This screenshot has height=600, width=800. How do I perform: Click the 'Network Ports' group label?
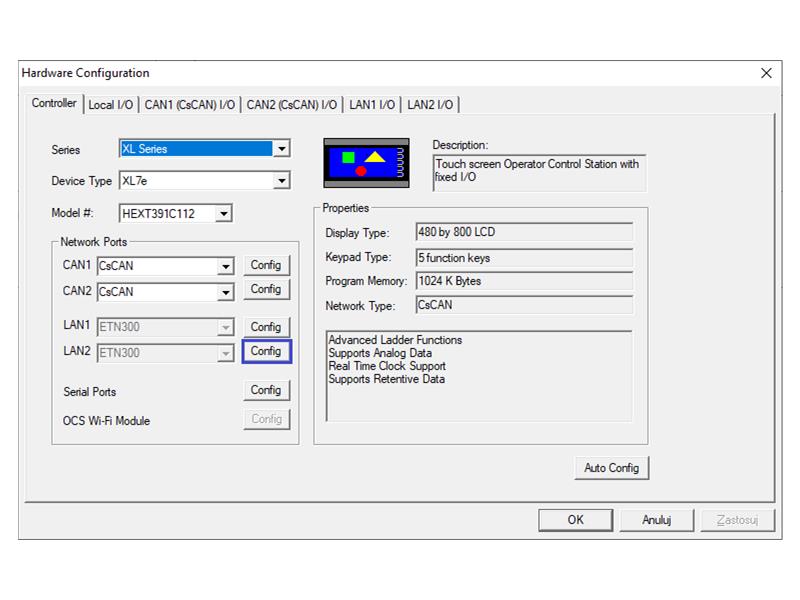[94, 242]
